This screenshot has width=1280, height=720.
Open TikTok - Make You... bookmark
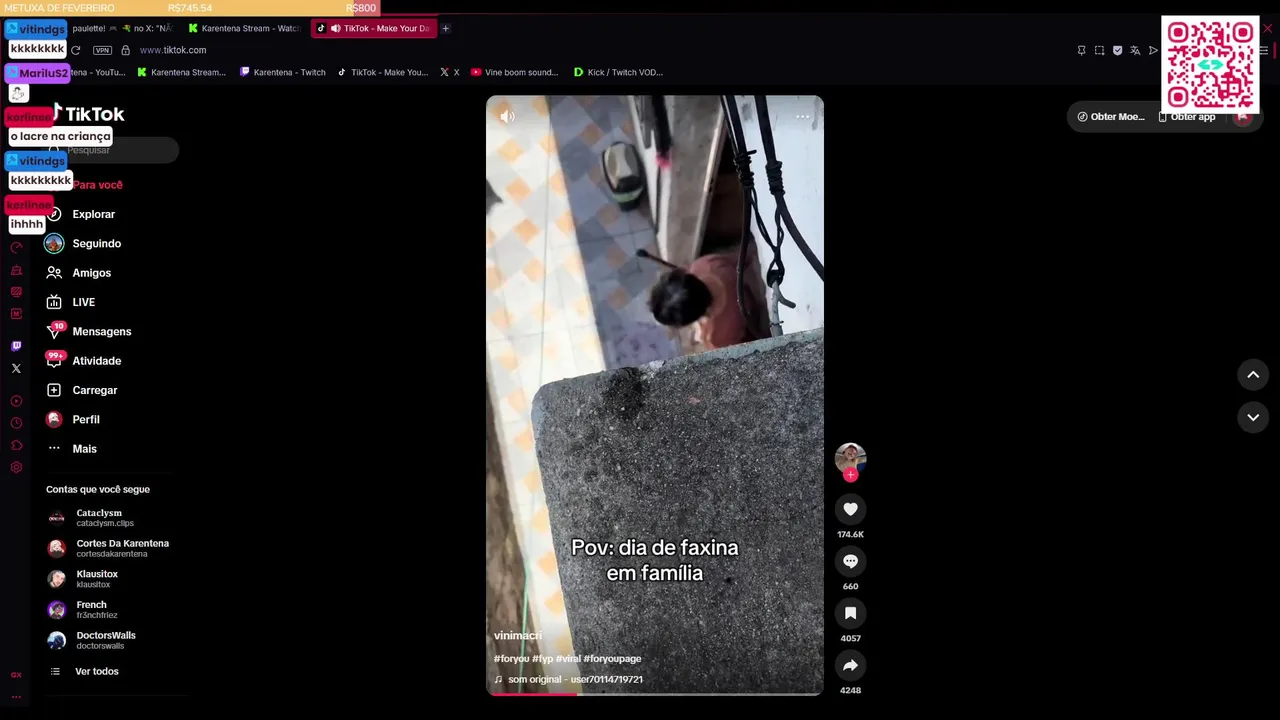382,72
